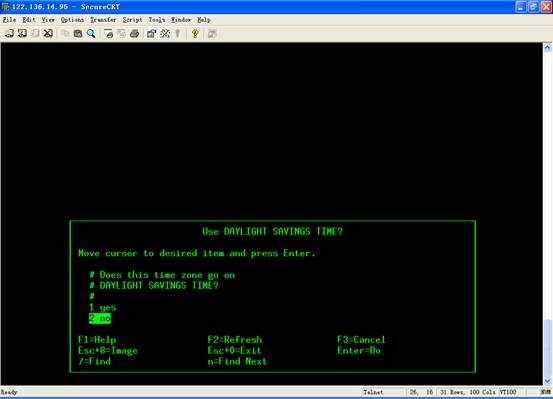Screen dimensions: 553x399
Task: Click the 'F2=Refresh' text in terminal
Action: coord(235,340)
